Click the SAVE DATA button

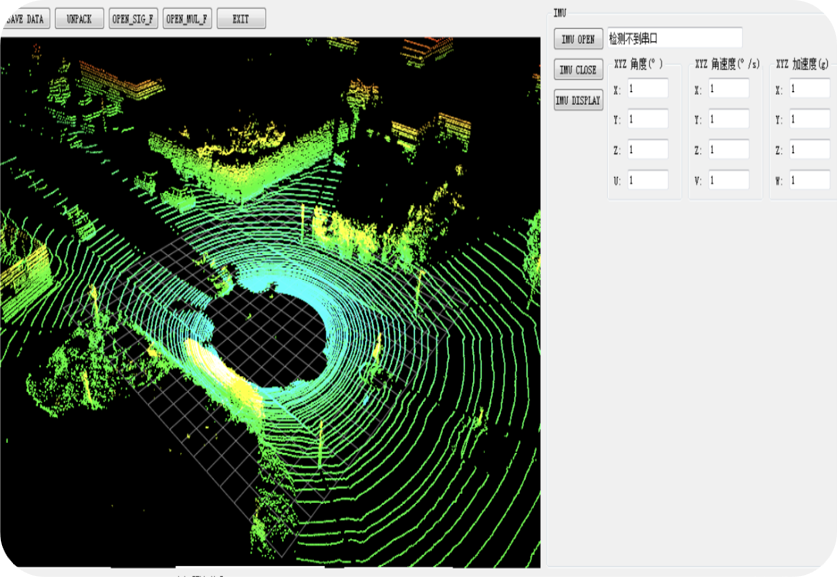pos(26,19)
